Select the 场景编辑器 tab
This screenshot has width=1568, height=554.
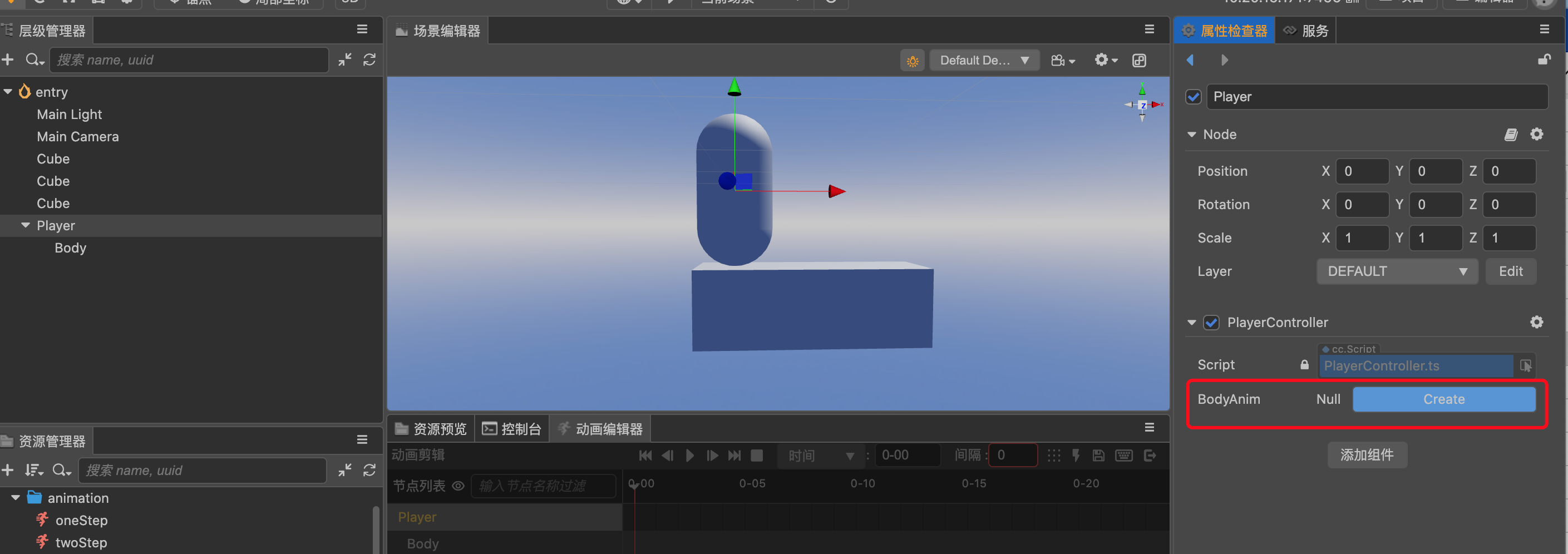pos(438,31)
